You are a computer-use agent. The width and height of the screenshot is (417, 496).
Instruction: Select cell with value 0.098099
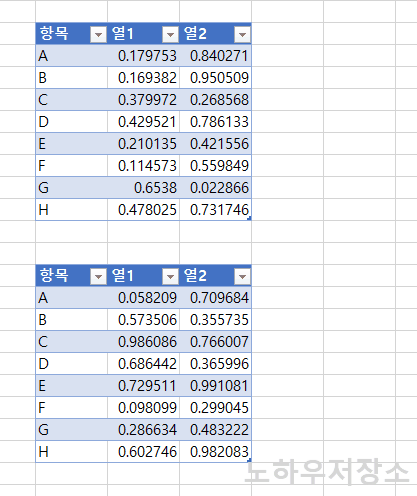click(x=144, y=408)
